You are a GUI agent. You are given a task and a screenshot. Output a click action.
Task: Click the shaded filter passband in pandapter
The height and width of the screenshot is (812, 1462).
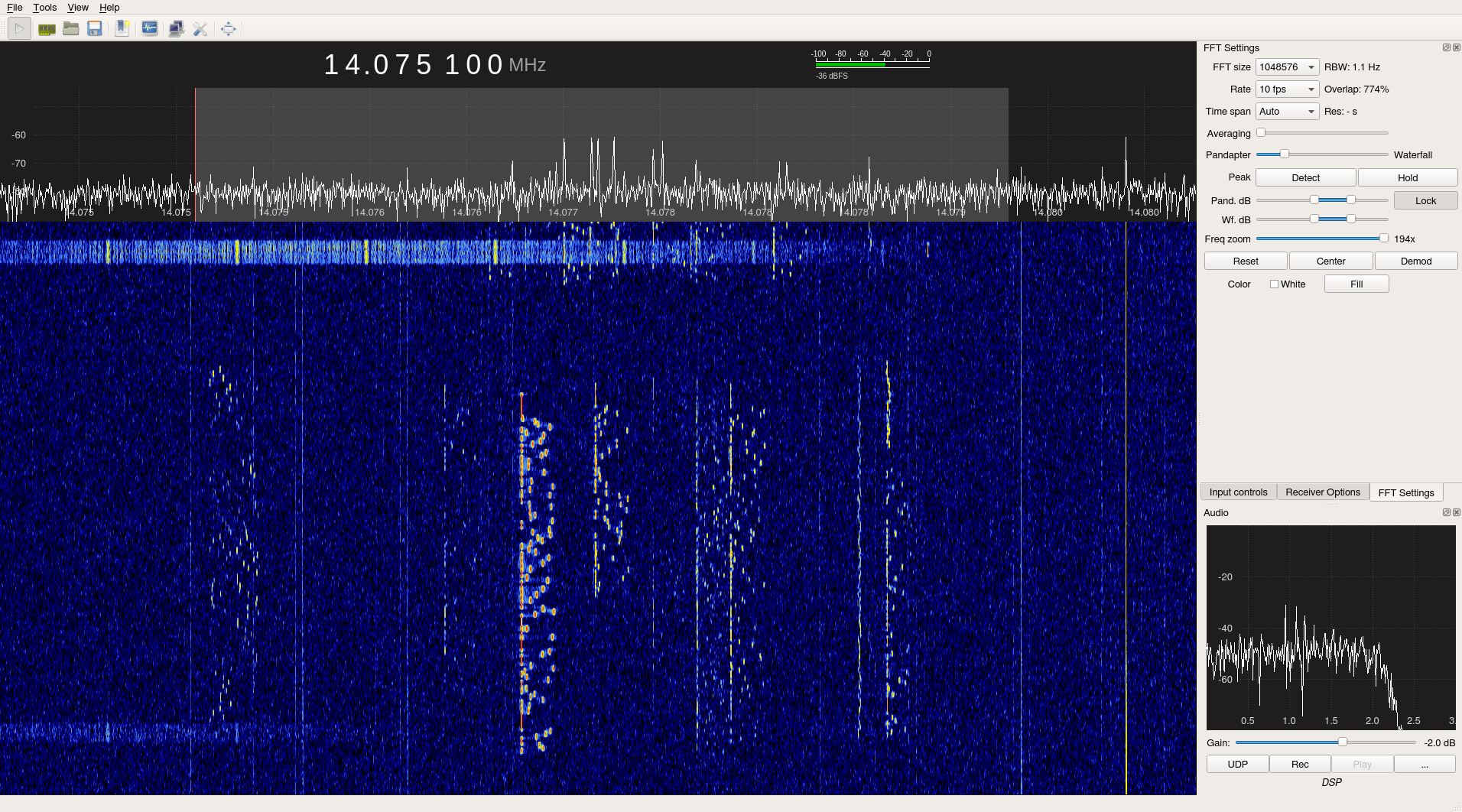pyautogui.click(x=601, y=154)
